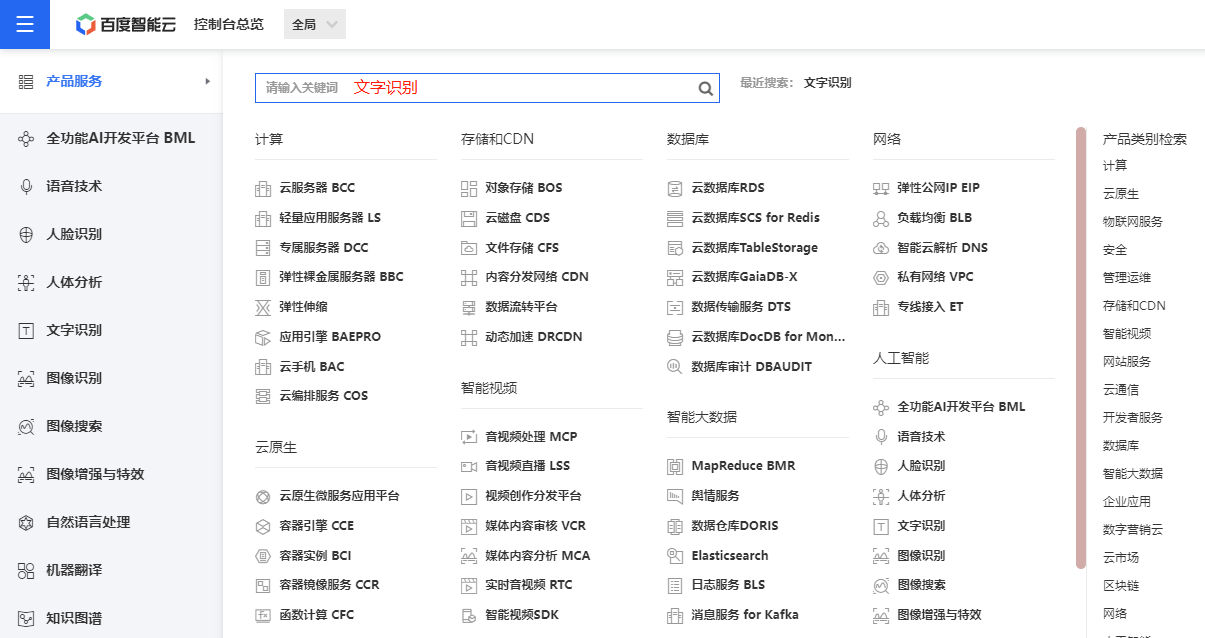The image size is (1205, 638).
Task: Click the 音视频处理 MCP icon
Action: (x=469, y=437)
